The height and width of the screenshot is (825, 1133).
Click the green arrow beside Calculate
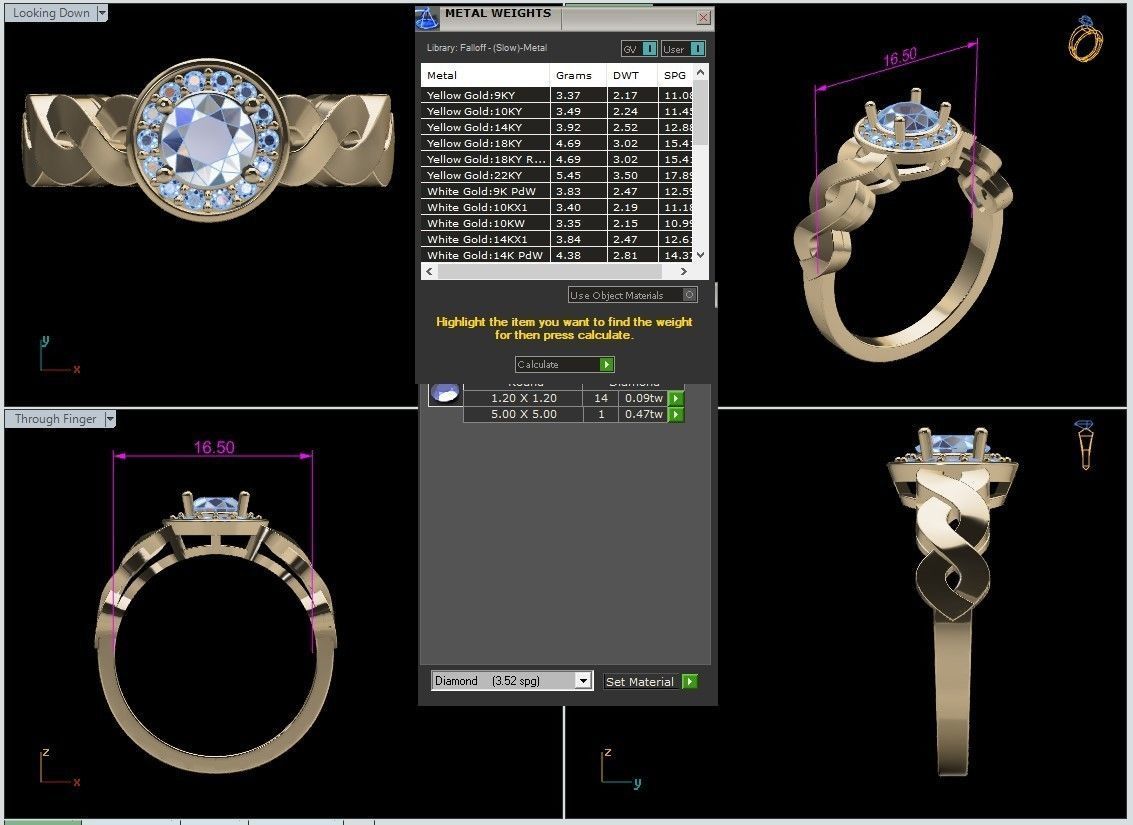(x=607, y=364)
